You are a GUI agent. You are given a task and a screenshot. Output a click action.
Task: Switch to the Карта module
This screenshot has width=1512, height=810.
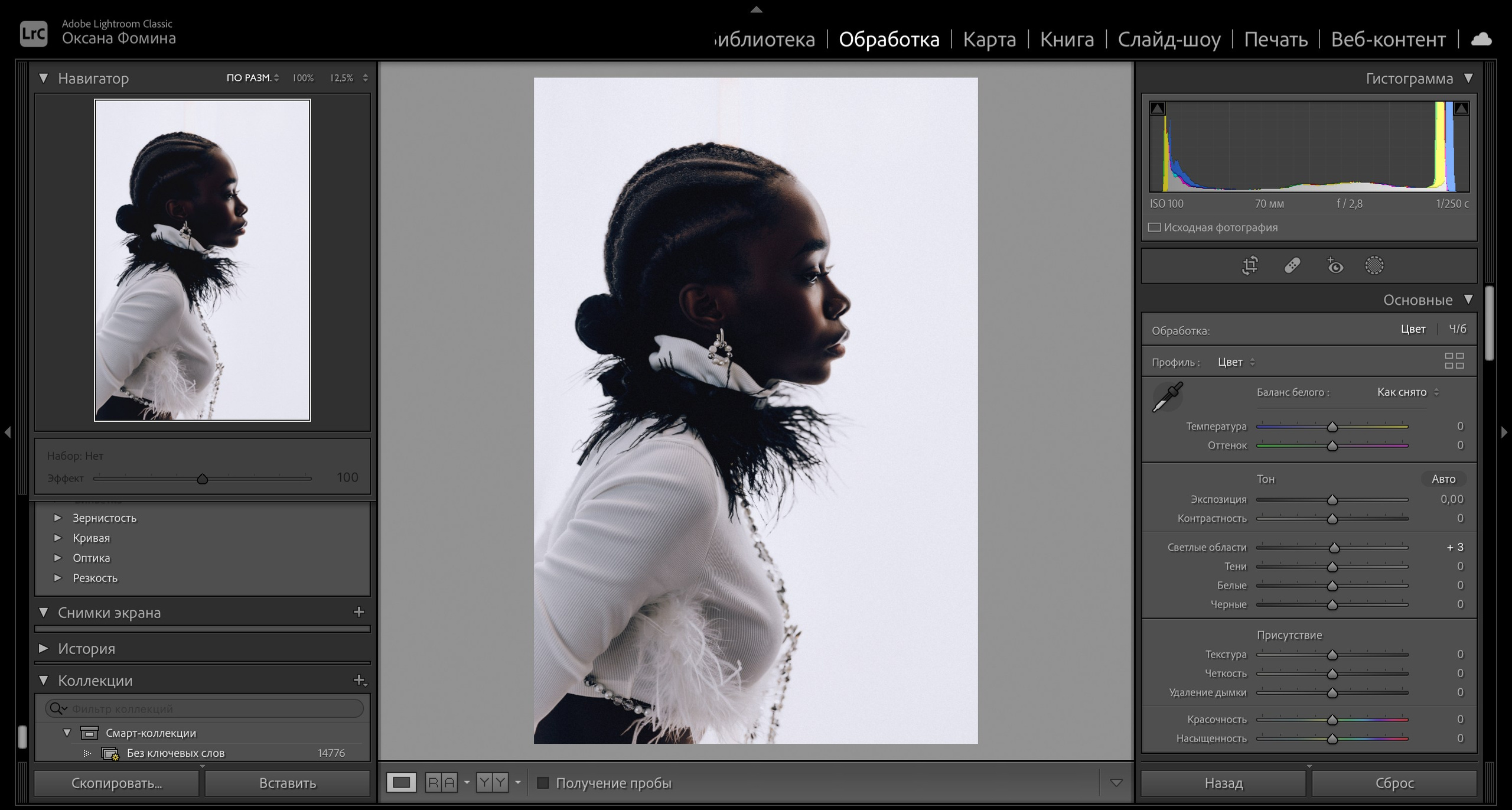coord(989,40)
